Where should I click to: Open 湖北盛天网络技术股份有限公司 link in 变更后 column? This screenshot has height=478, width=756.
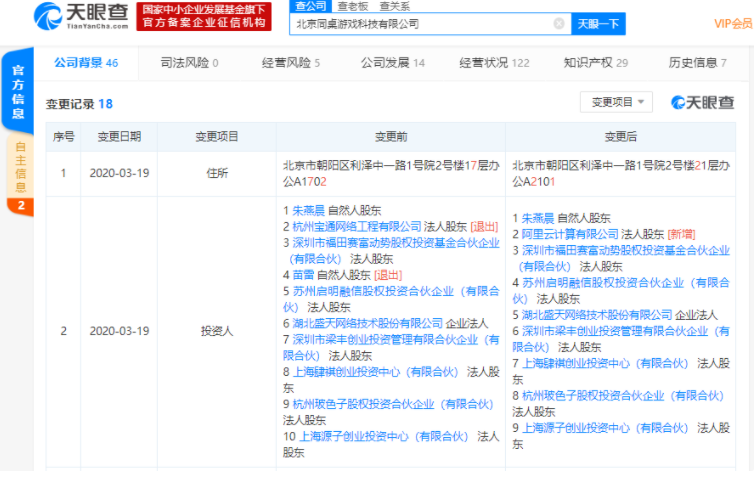(x=597, y=315)
